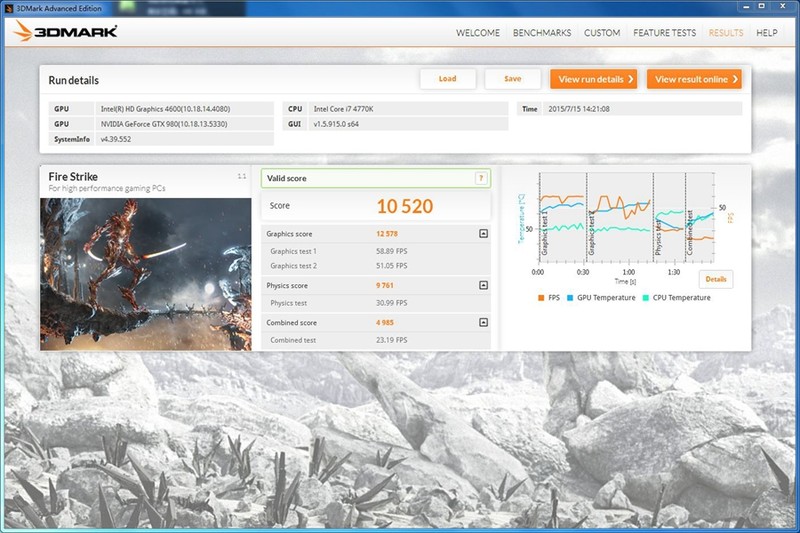
Task: Select the Graphics score value 12 578
Action: point(387,234)
